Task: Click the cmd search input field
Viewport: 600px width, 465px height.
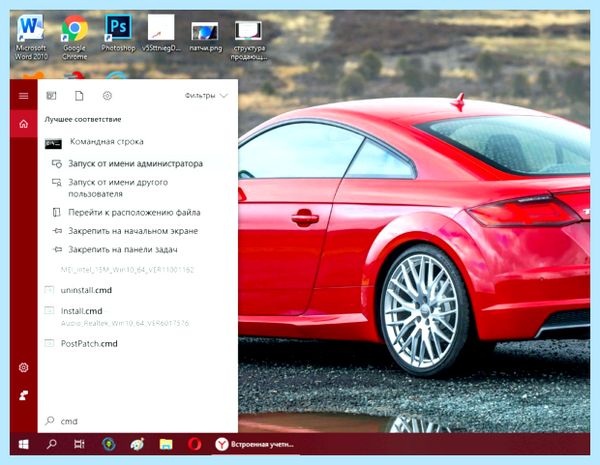Action: point(138,421)
